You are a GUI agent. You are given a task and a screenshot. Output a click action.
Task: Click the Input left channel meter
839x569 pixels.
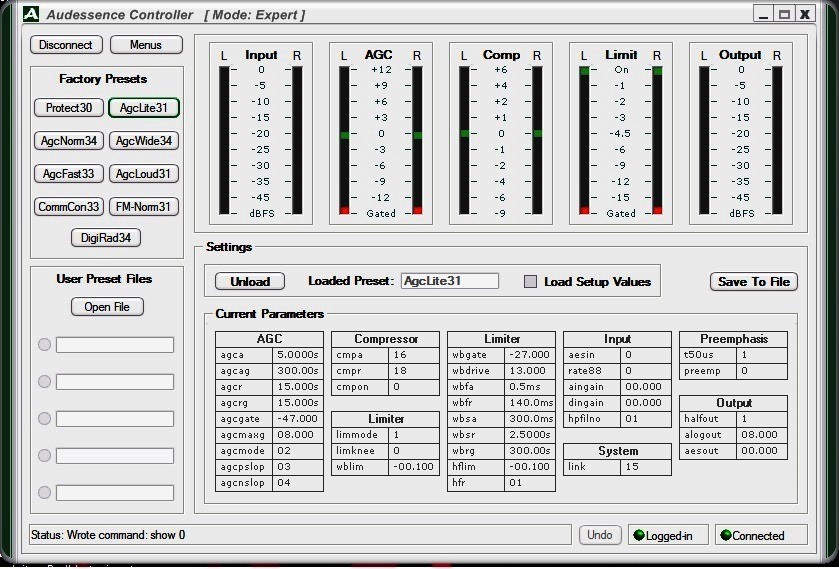click(224, 141)
